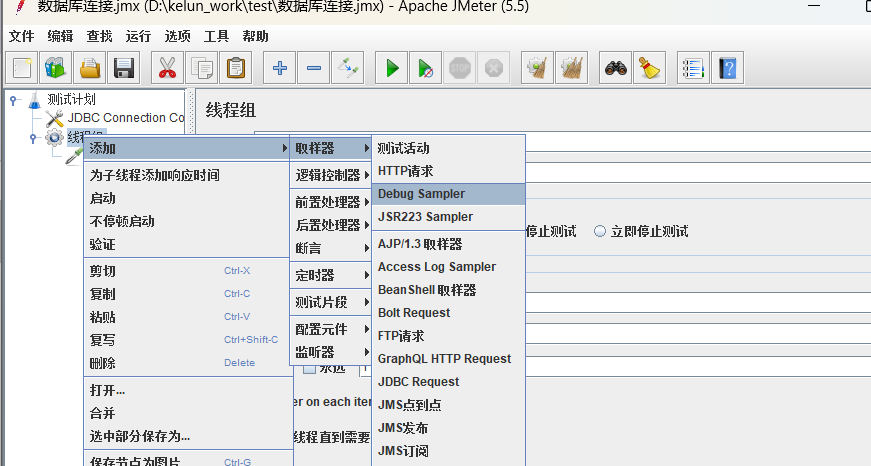871x466 pixels.
Task: Select JDBC Connection Configuration tree item
Action: click(x=115, y=118)
